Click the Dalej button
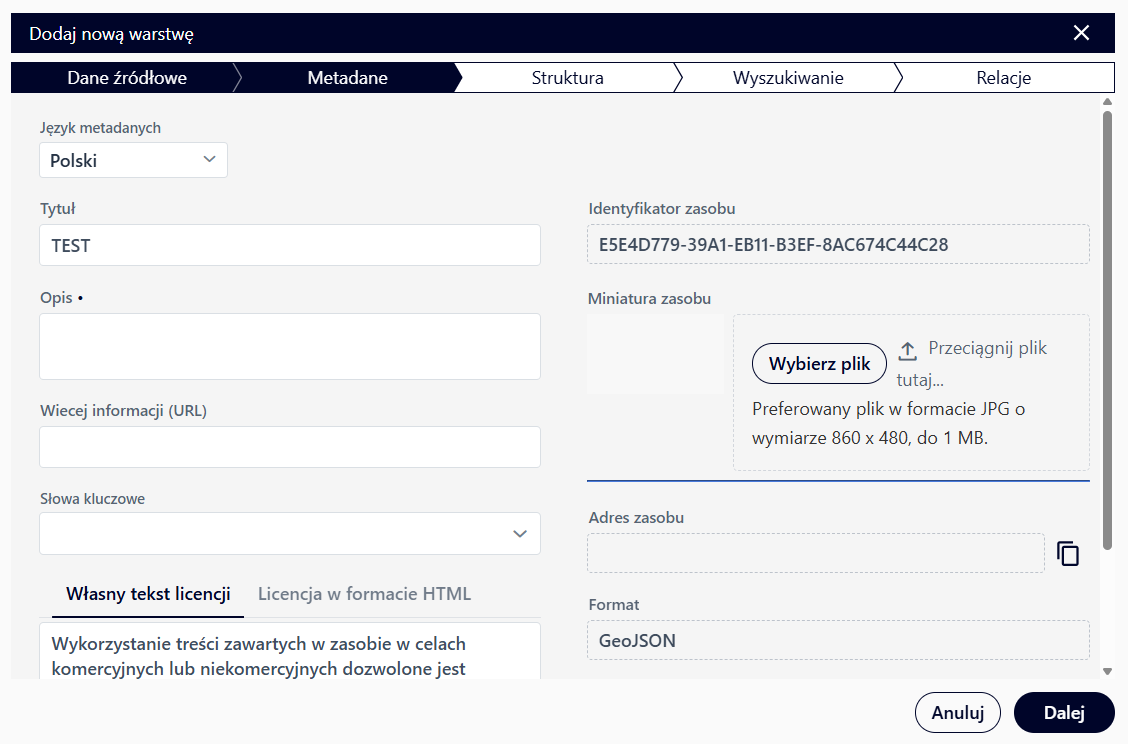This screenshot has height=744, width=1128. pos(1064,713)
